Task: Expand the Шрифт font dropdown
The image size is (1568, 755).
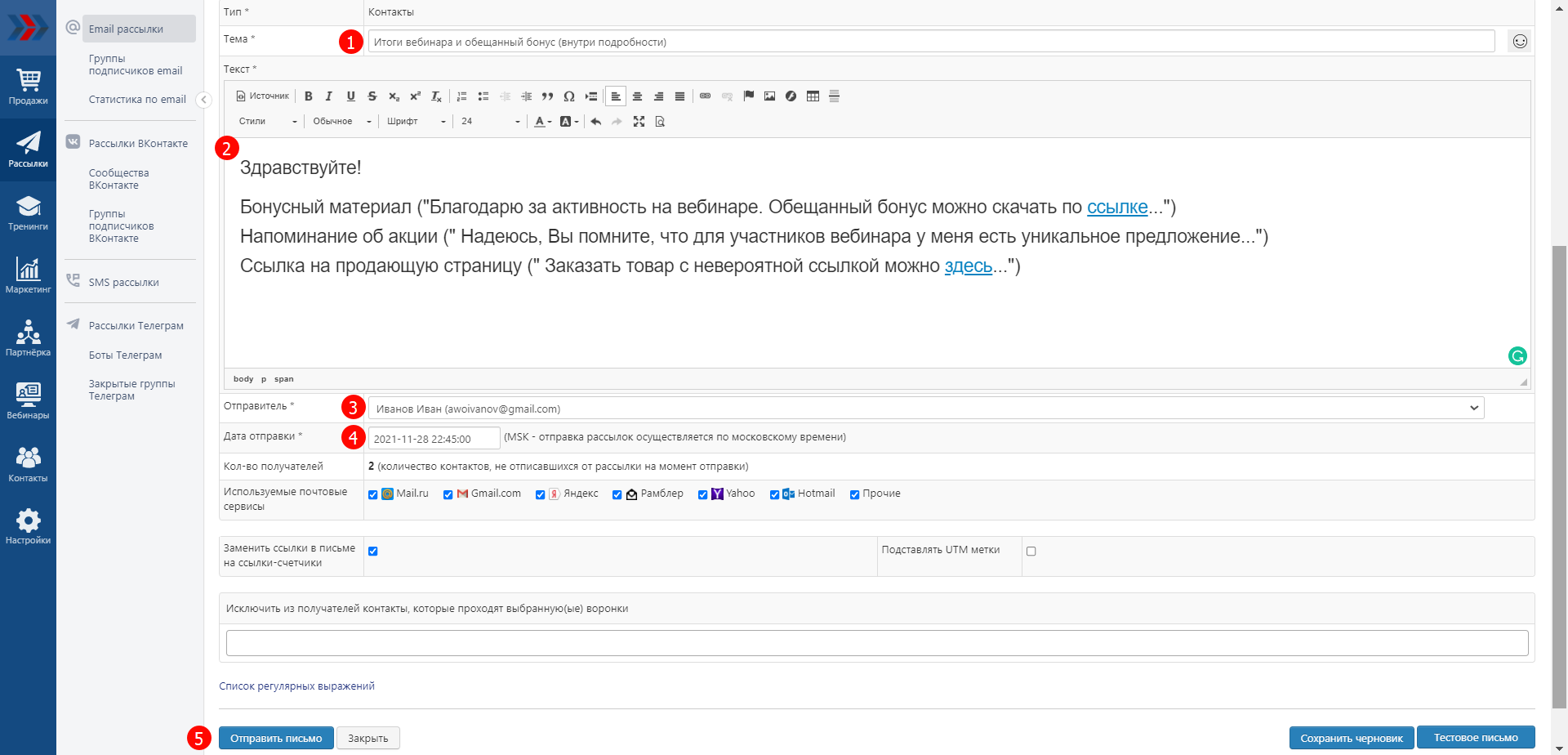Action: 416,122
